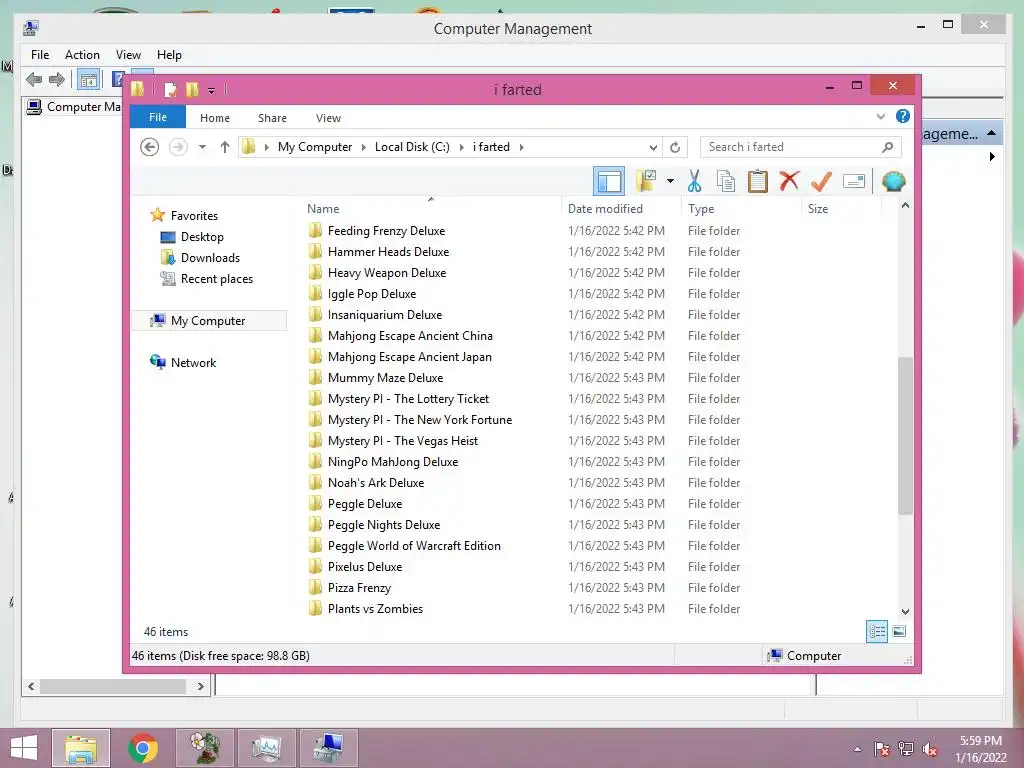Click the Paste clipboard icon
1024x768 pixels.
coord(758,181)
